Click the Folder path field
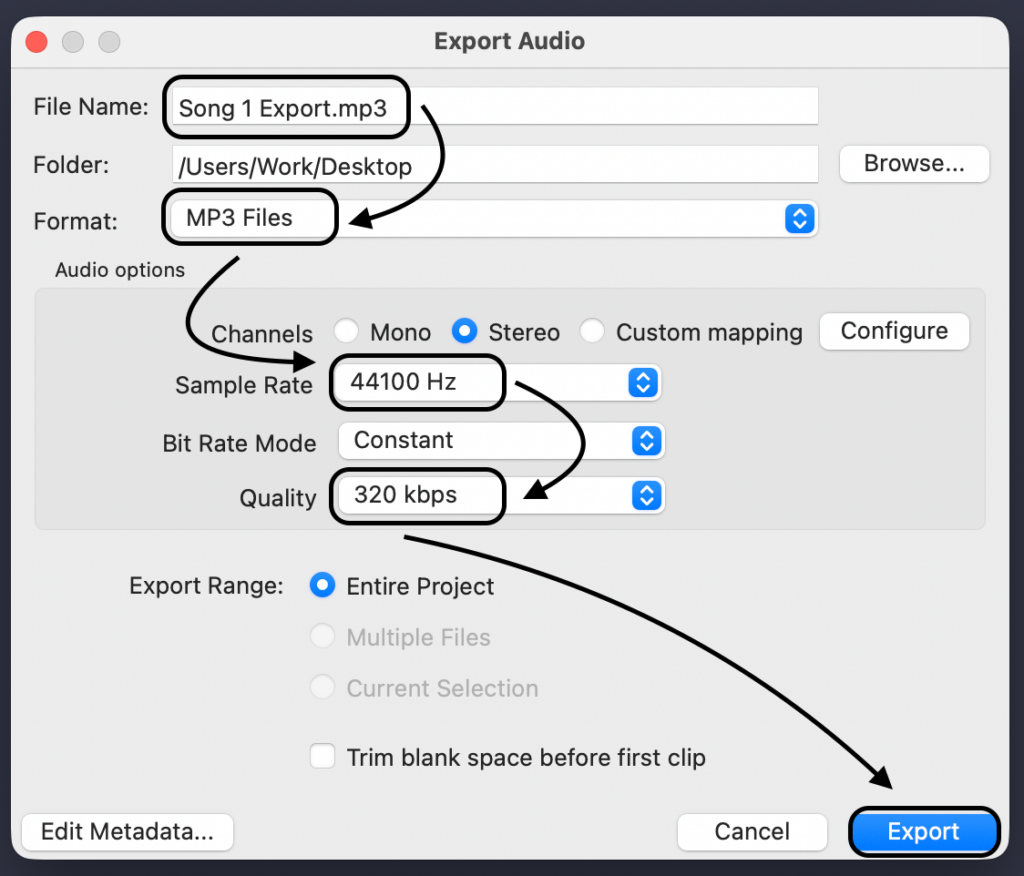Screen dimensions: 1024x876 point(495,165)
